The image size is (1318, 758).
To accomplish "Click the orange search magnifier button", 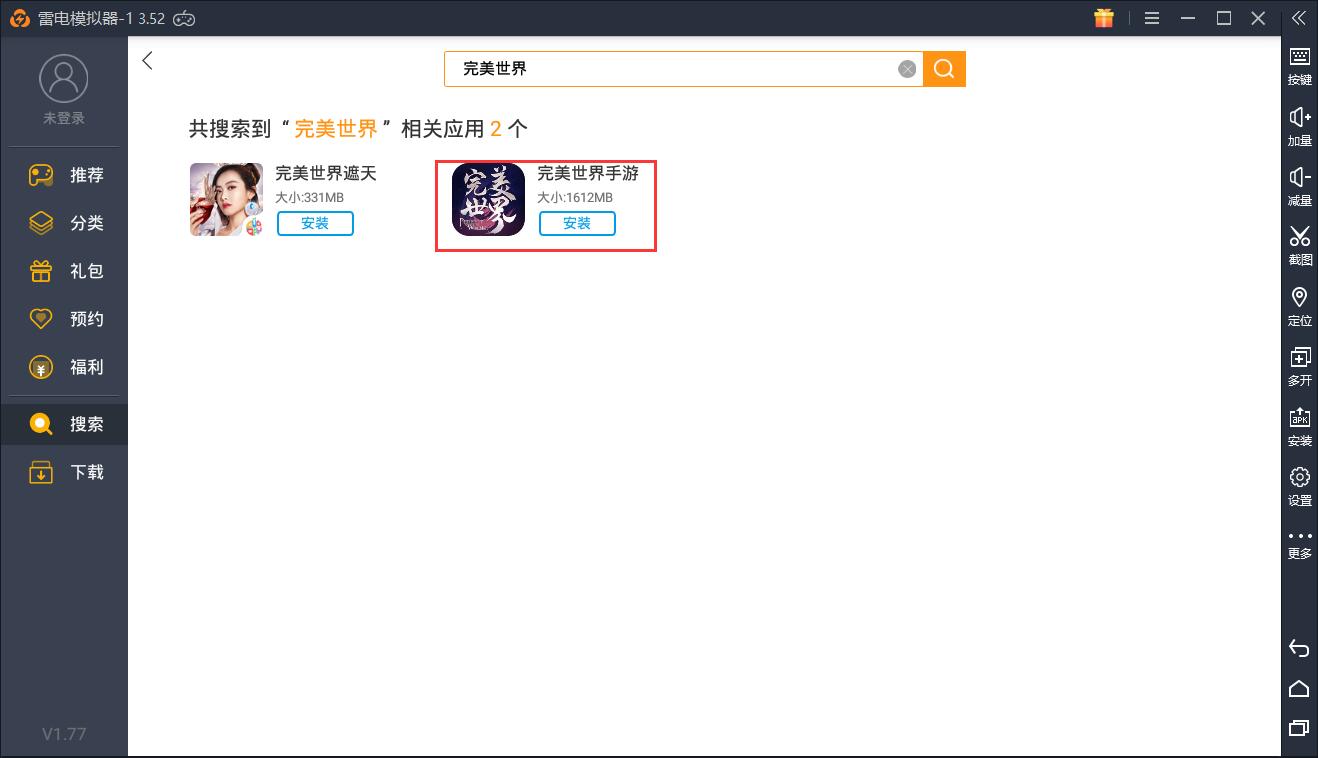I will click(944, 69).
